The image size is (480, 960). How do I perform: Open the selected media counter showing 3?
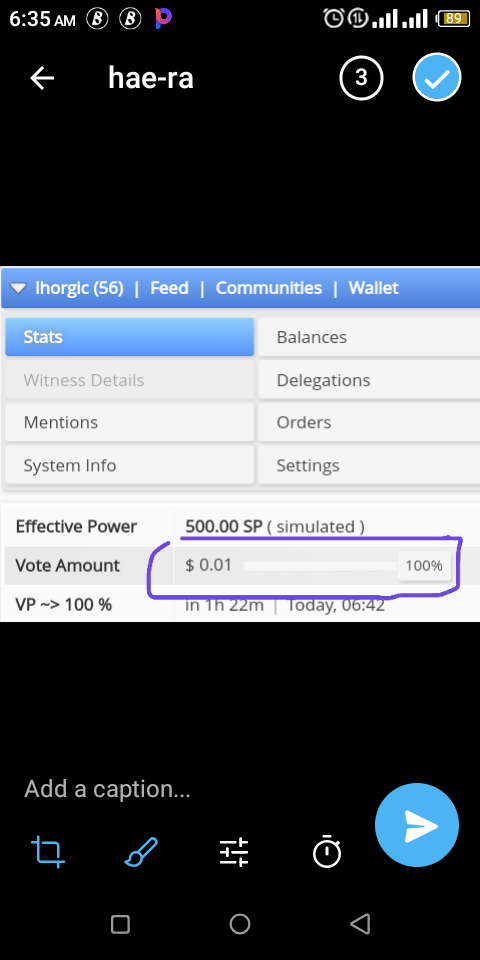tap(361, 78)
